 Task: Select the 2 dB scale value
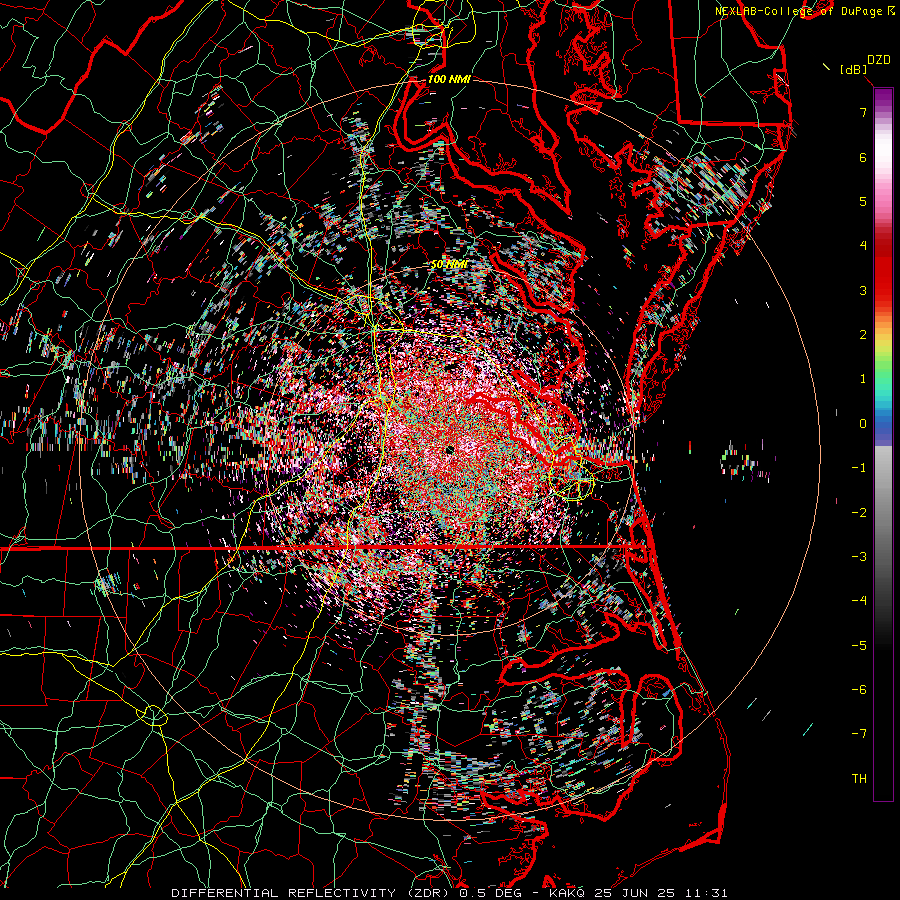(x=863, y=335)
